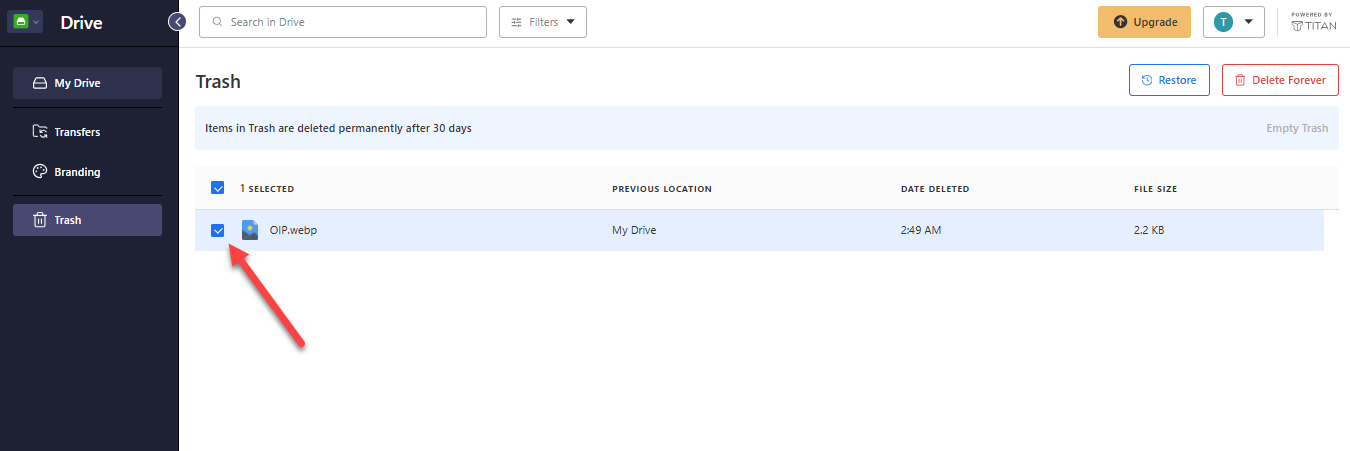Click the Date Deleted column header
Screen dimensions: 1350x451
click(935, 189)
